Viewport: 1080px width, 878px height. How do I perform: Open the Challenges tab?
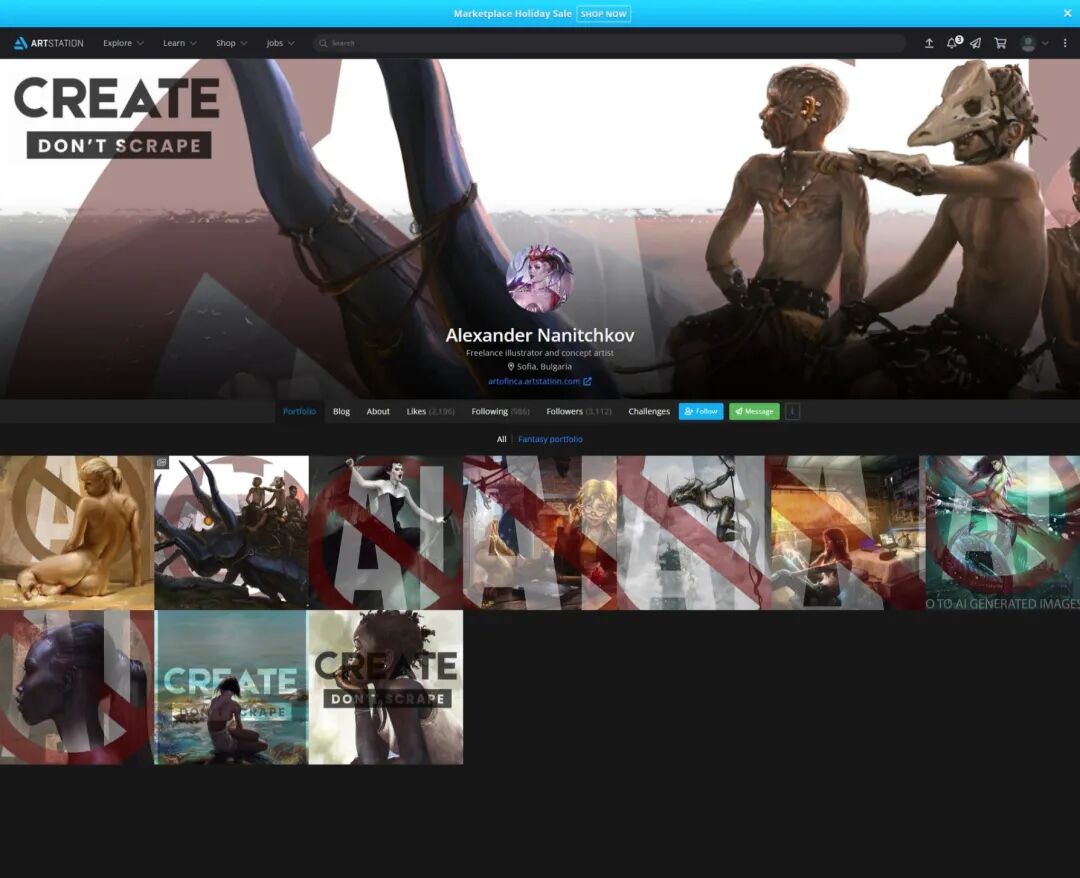click(x=649, y=411)
